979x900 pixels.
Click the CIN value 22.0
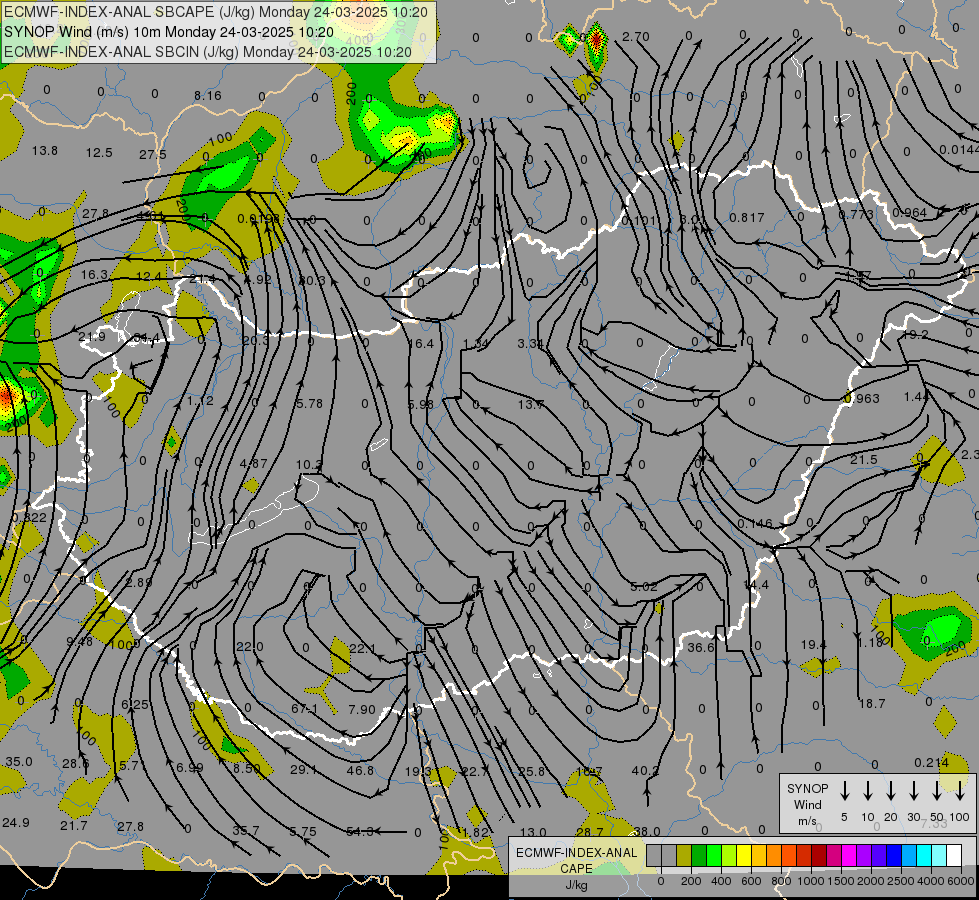click(250, 647)
